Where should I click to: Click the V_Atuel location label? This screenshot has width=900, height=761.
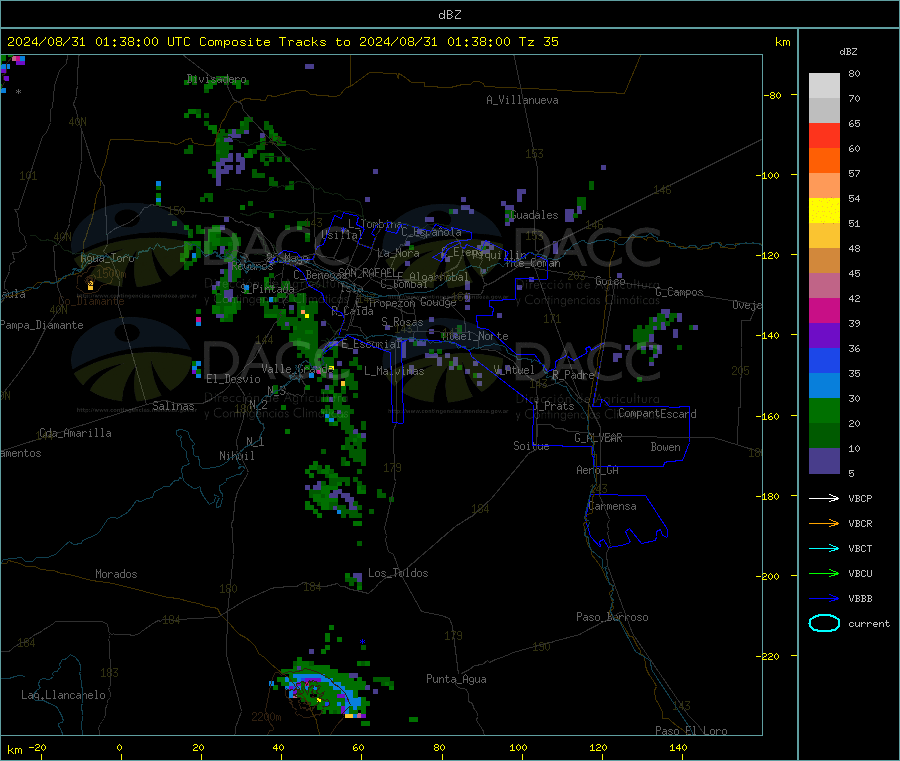click(x=514, y=370)
